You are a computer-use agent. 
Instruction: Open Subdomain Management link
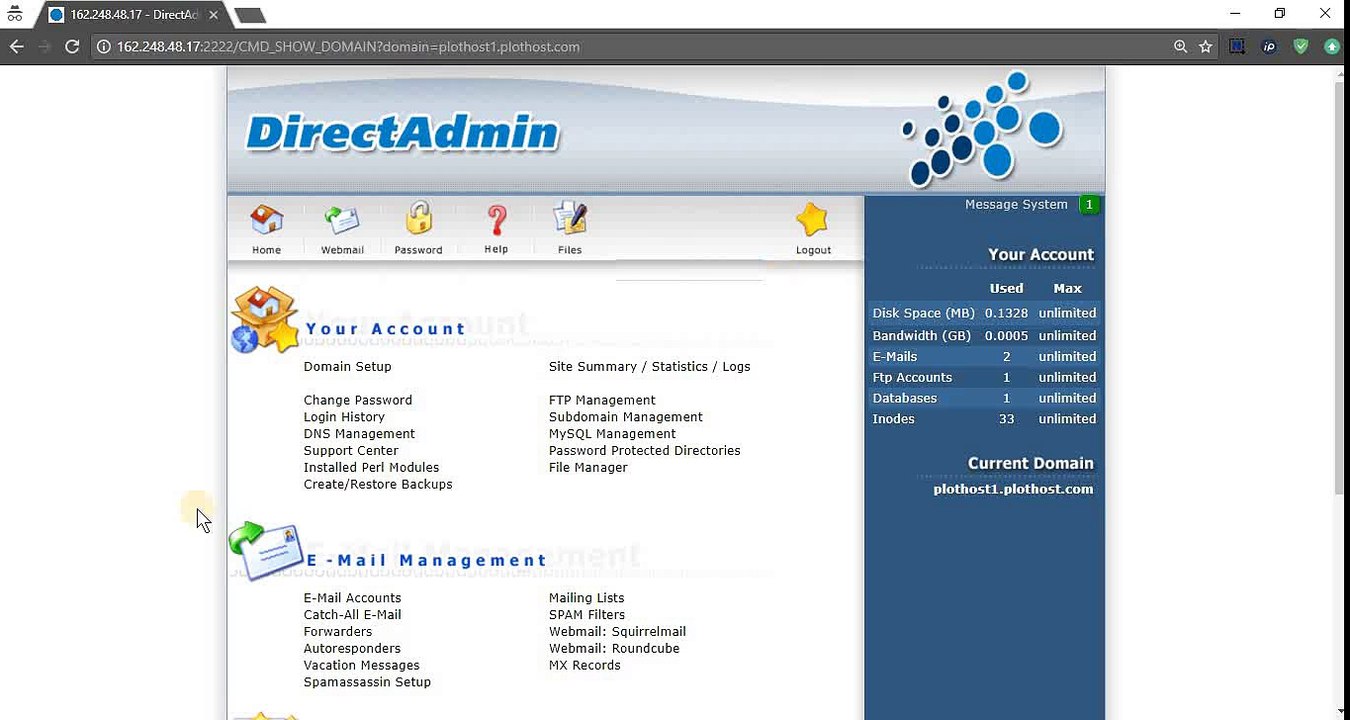[x=625, y=417]
